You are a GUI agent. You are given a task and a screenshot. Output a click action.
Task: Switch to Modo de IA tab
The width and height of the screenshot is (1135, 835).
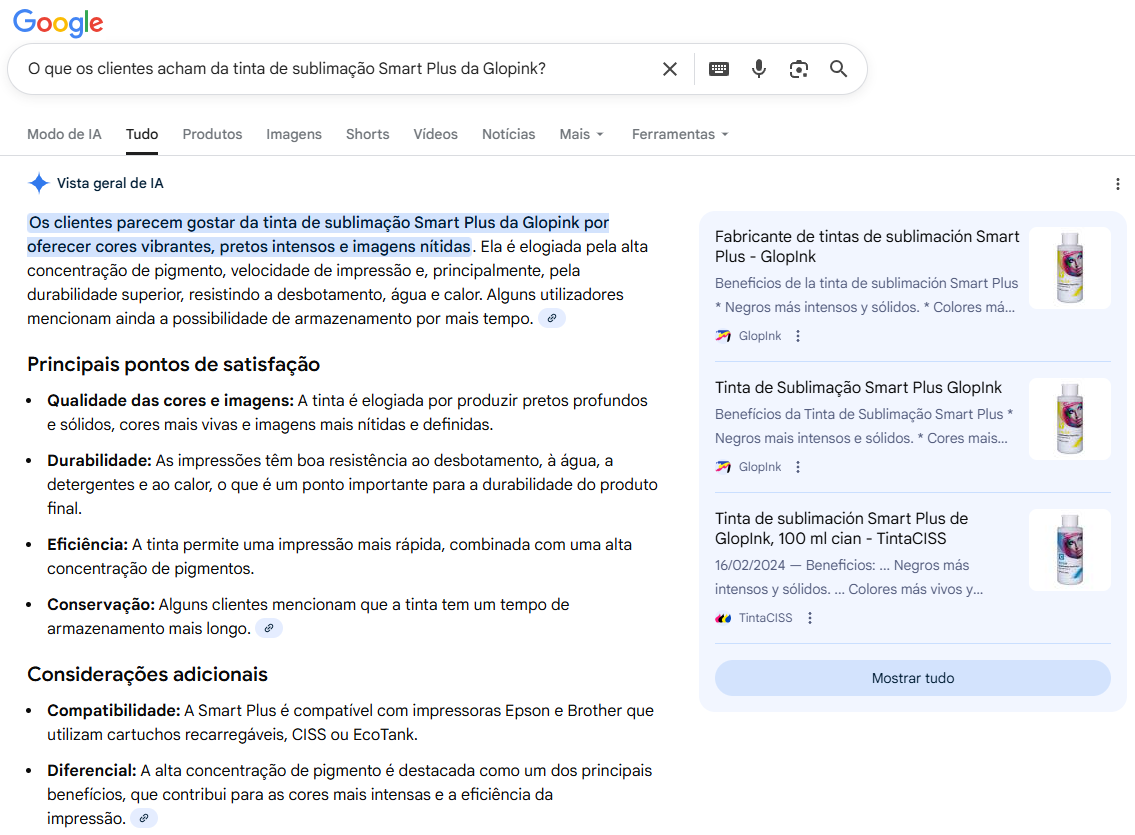click(64, 134)
